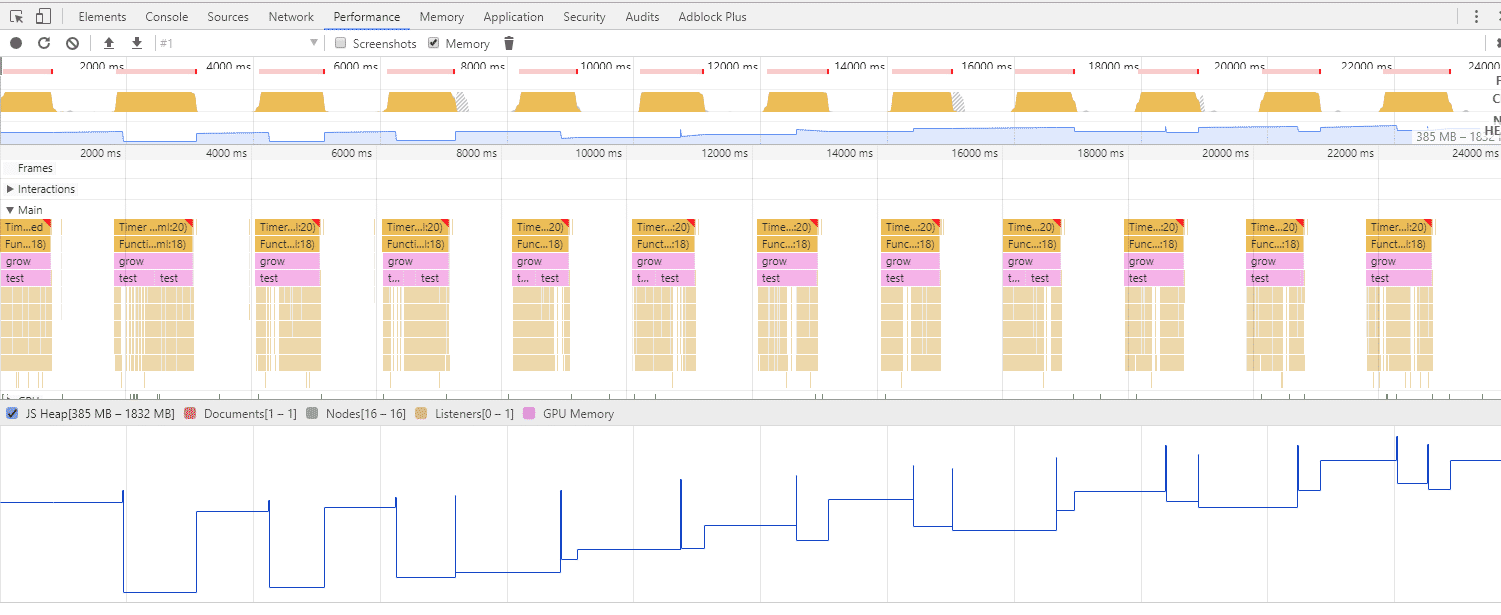The width and height of the screenshot is (1501, 615).
Task: Expand the Interactions track
Action: [x=10, y=189]
